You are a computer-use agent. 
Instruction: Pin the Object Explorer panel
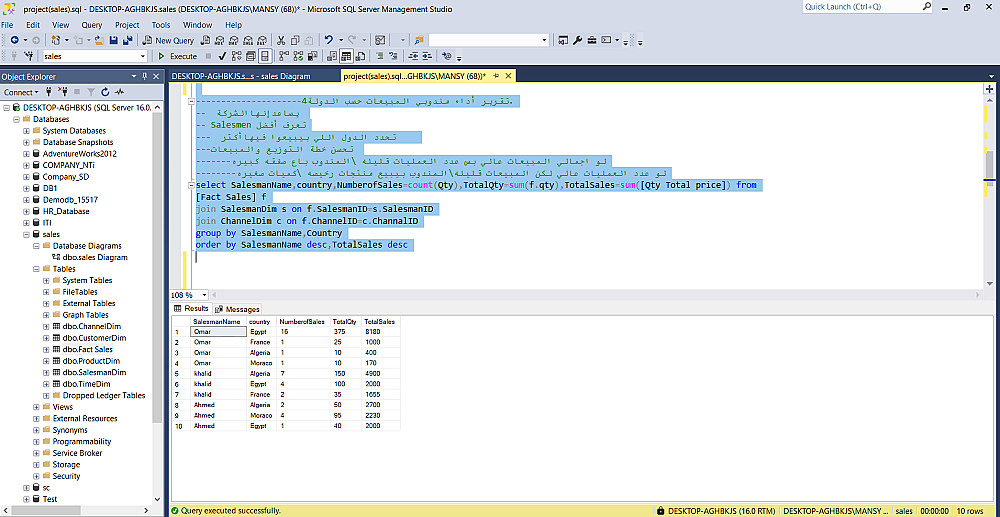145,76
